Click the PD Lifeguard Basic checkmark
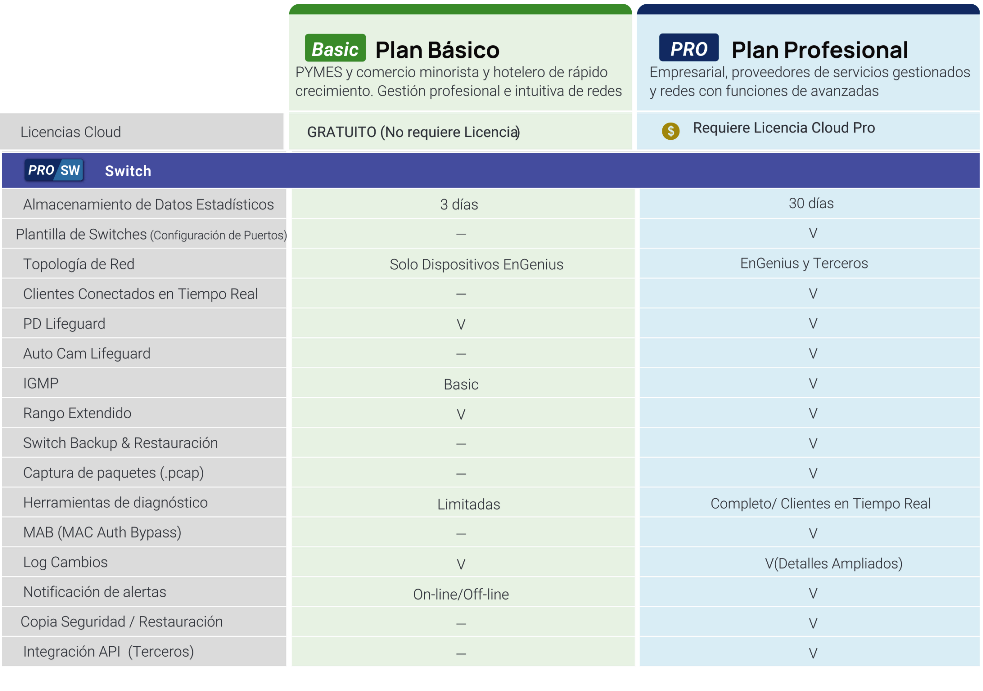The width and height of the screenshot is (983, 691). click(461, 324)
